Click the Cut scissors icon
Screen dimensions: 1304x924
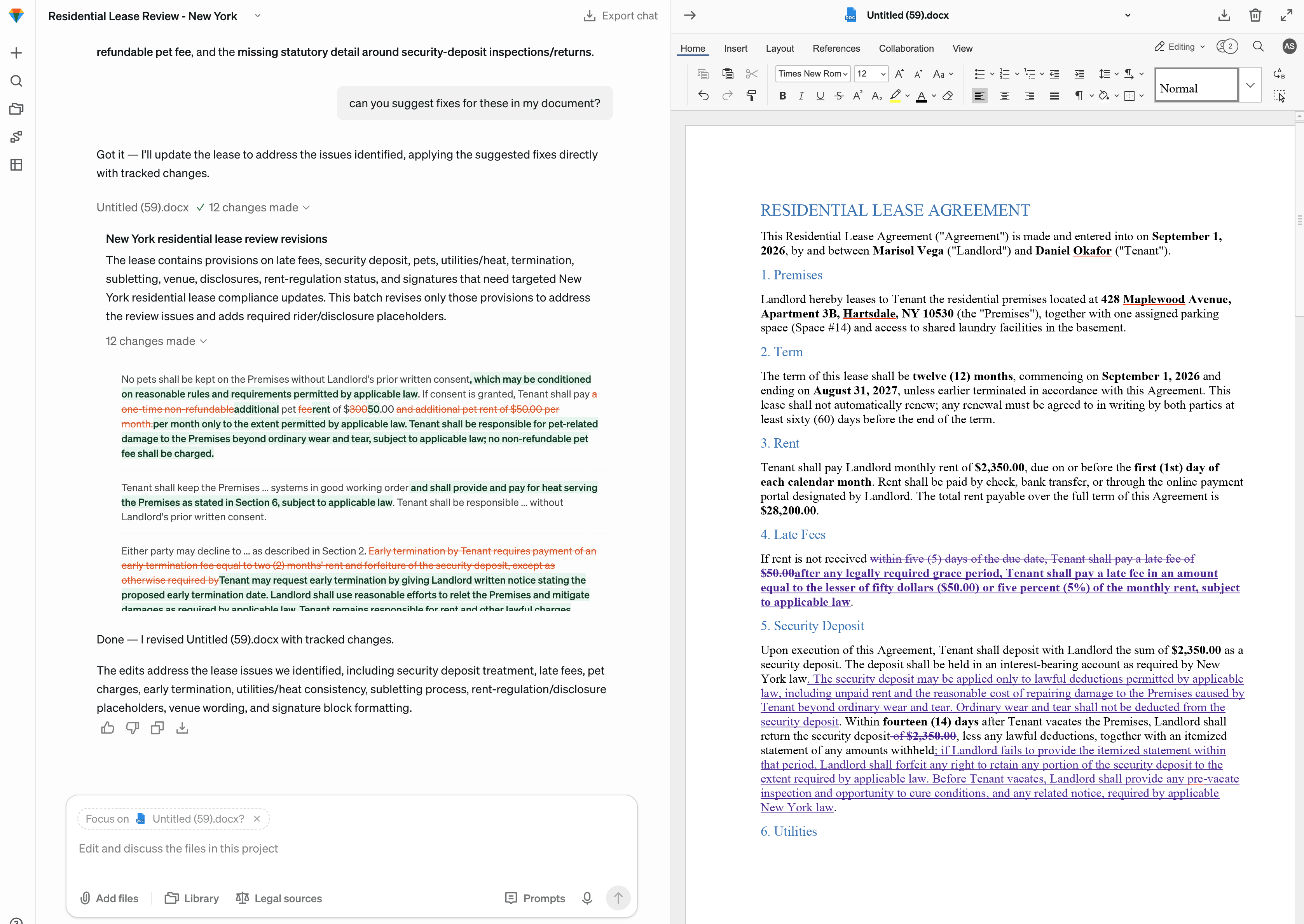[751, 73]
